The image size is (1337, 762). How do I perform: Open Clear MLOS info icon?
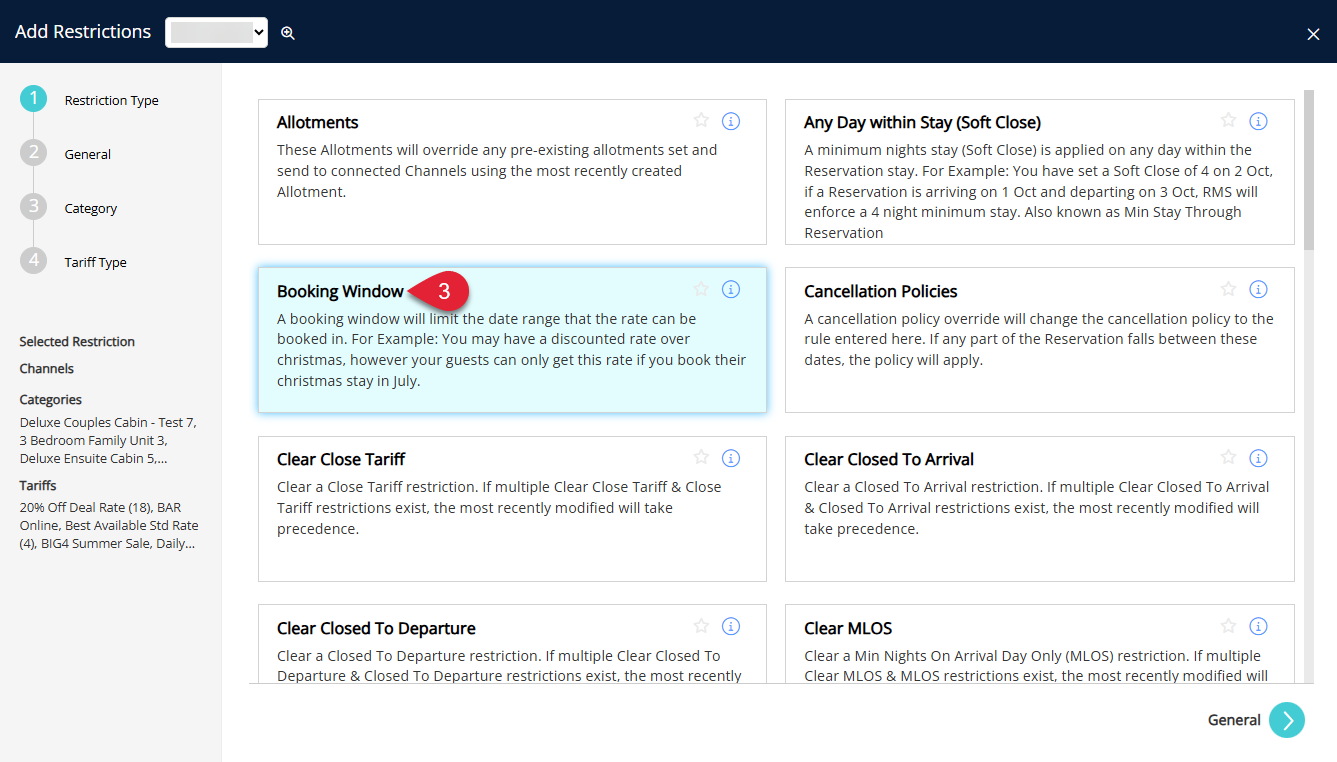click(1259, 627)
